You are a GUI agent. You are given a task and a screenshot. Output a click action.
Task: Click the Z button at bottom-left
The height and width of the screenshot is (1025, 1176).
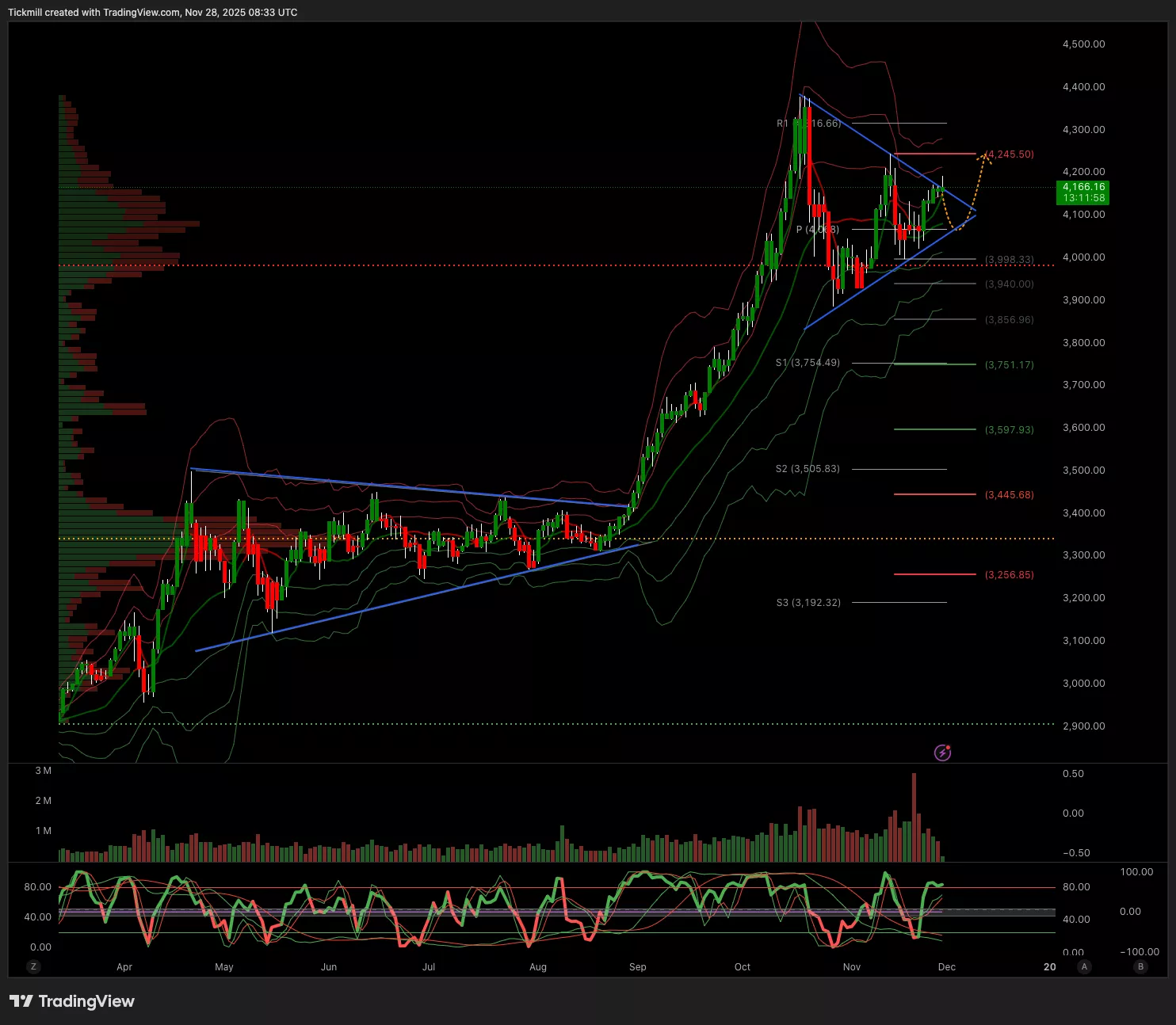point(33,966)
